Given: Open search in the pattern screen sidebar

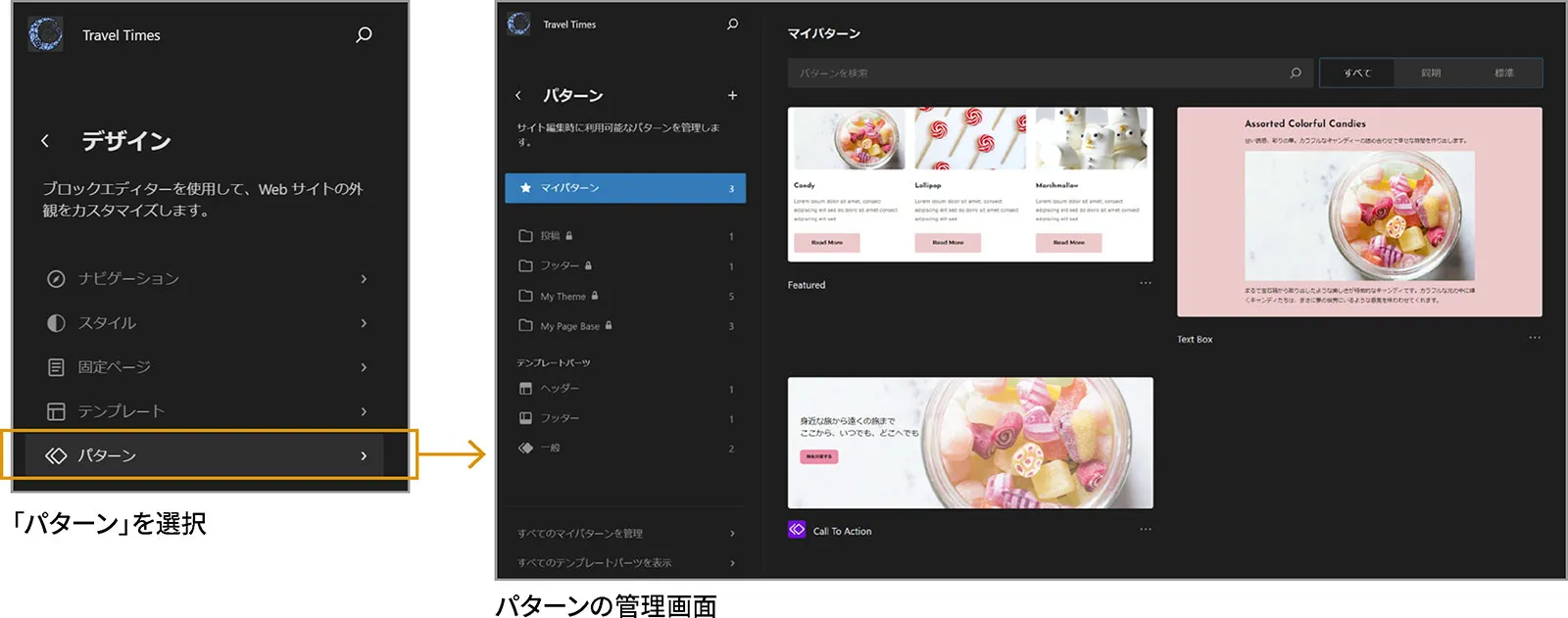Looking at the screenshot, I should click(x=732, y=24).
